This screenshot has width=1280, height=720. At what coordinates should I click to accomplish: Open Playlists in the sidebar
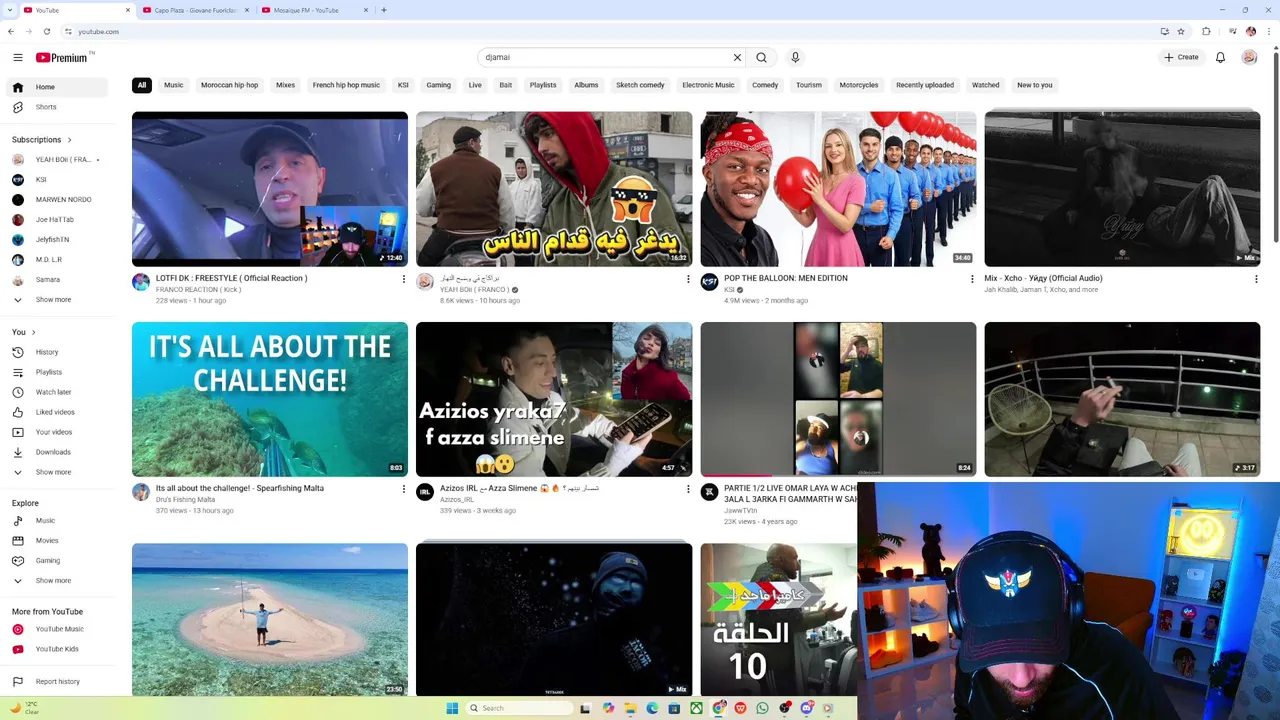point(58,372)
